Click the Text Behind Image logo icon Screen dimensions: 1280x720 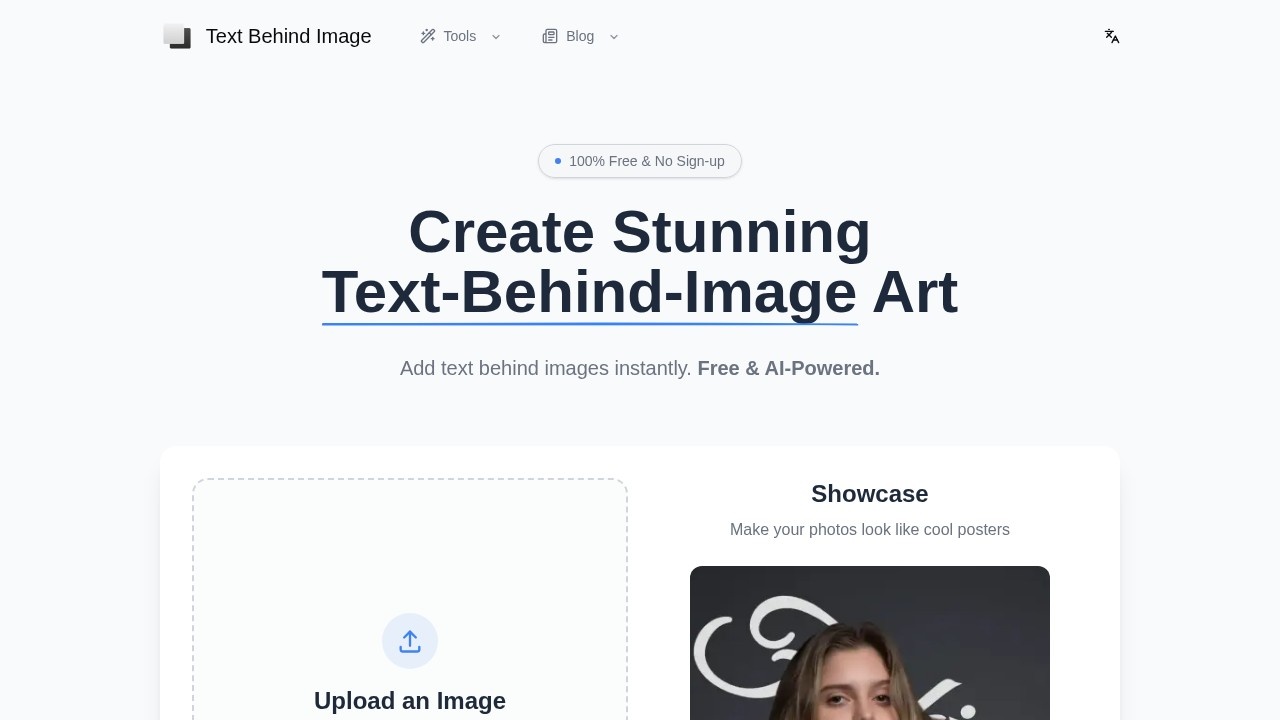177,36
